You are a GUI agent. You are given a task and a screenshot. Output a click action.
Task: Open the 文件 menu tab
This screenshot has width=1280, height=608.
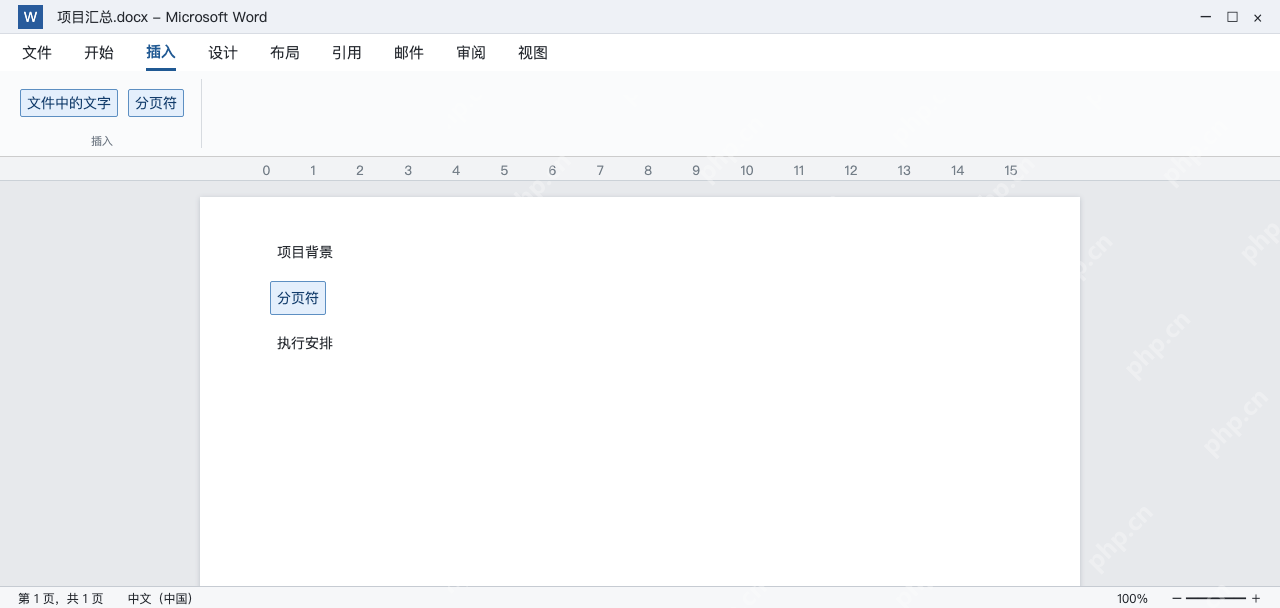pyautogui.click(x=37, y=53)
